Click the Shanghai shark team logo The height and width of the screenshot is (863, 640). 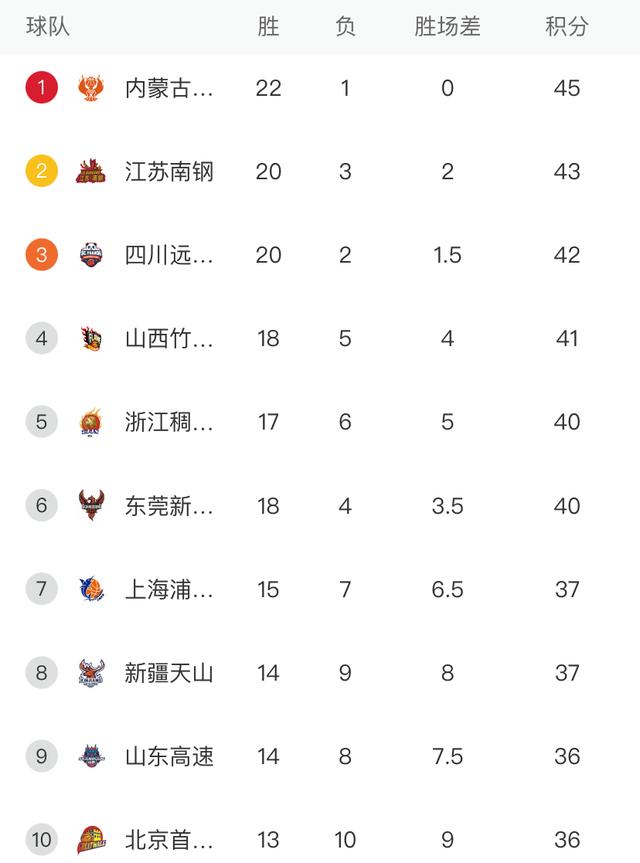tap(91, 589)
